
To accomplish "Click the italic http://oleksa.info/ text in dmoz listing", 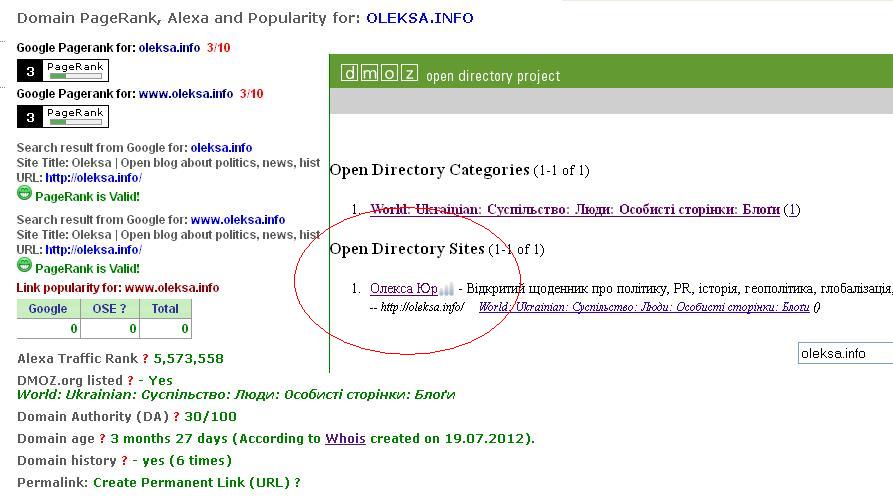I will click(422, 307).
